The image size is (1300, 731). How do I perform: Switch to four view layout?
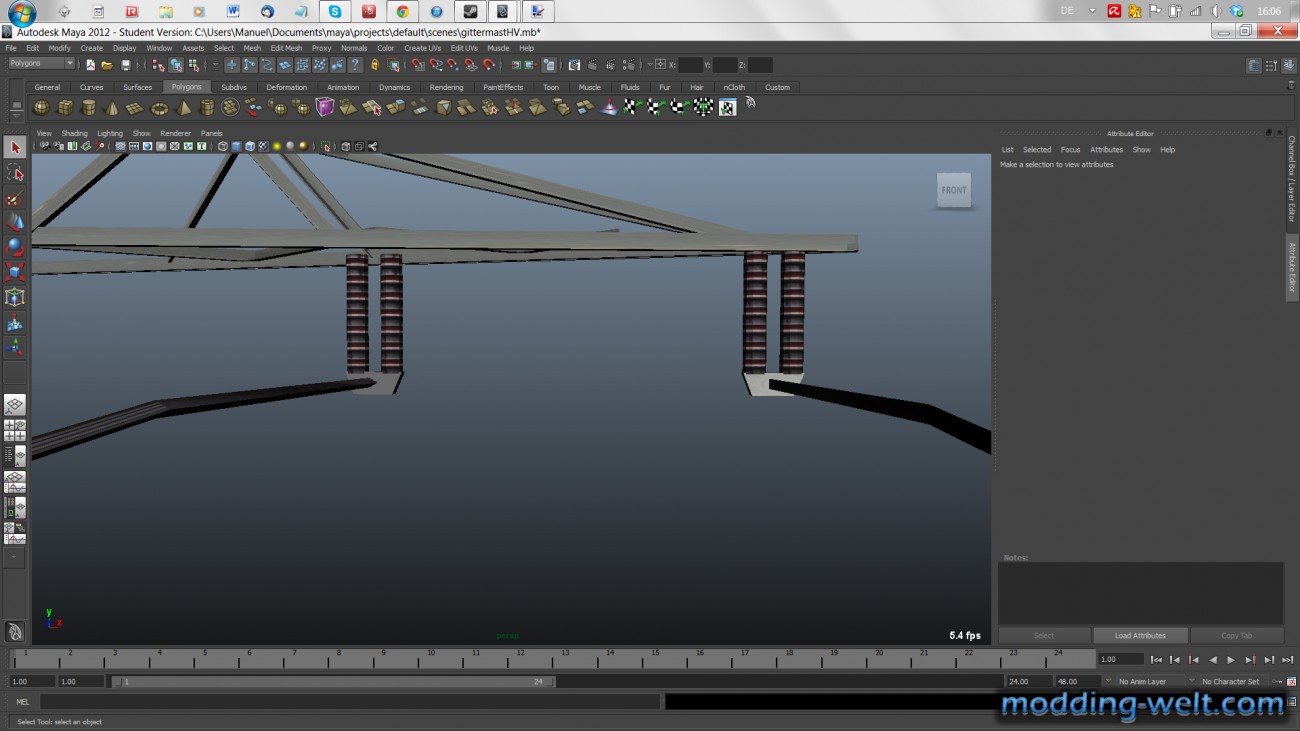[x=15, y=431]
